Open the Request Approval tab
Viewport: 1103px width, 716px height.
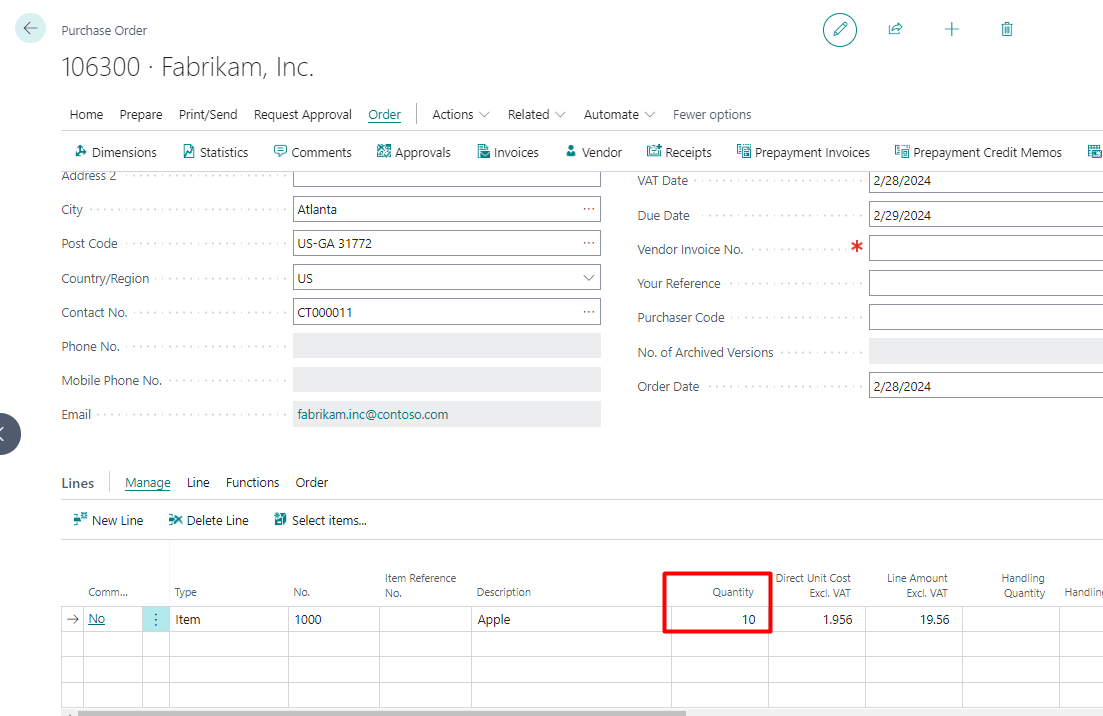[x=303, y=115]
